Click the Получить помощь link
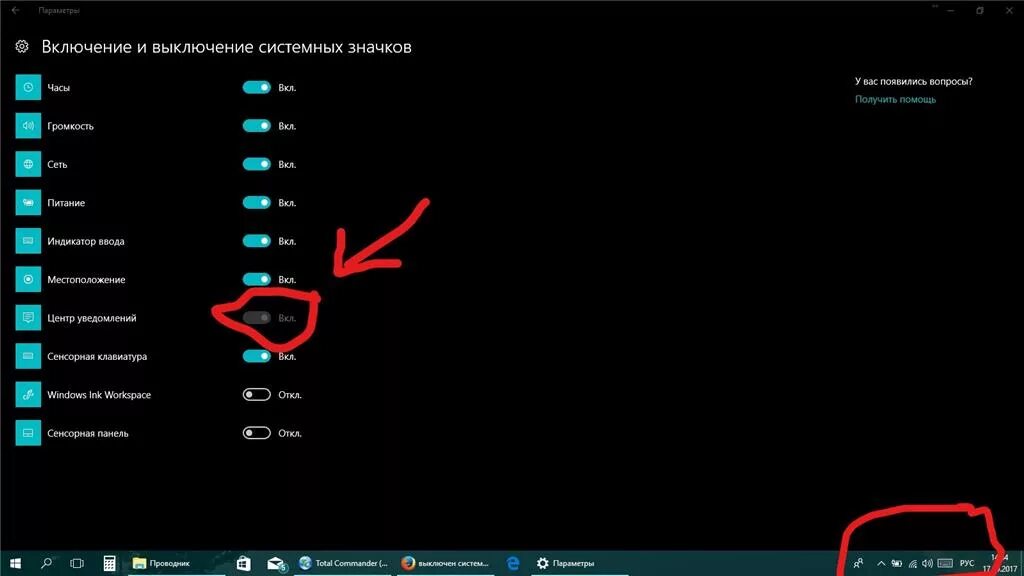Viewport: 1024px width, 576px height. 895,99
